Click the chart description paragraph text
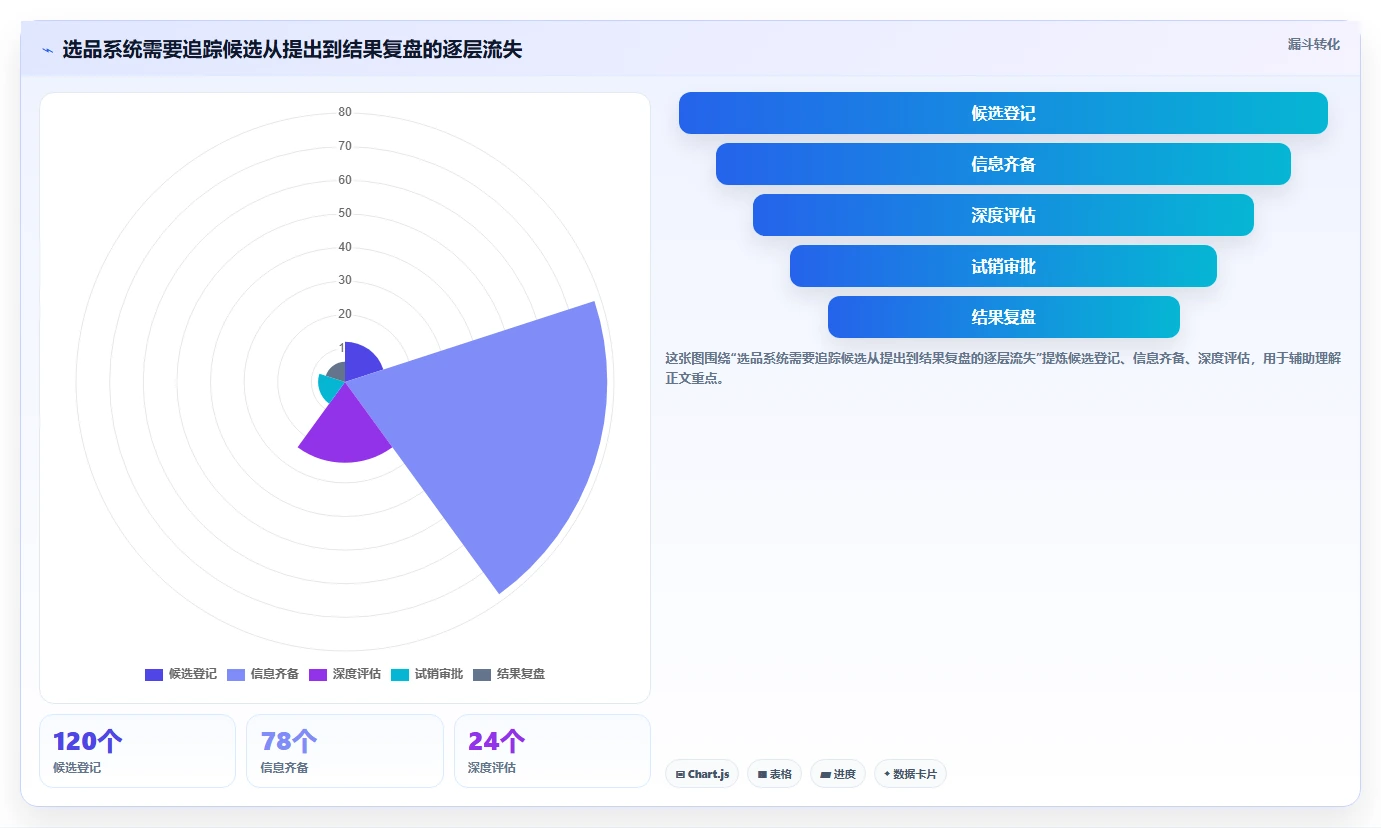 click(1003, 368)
